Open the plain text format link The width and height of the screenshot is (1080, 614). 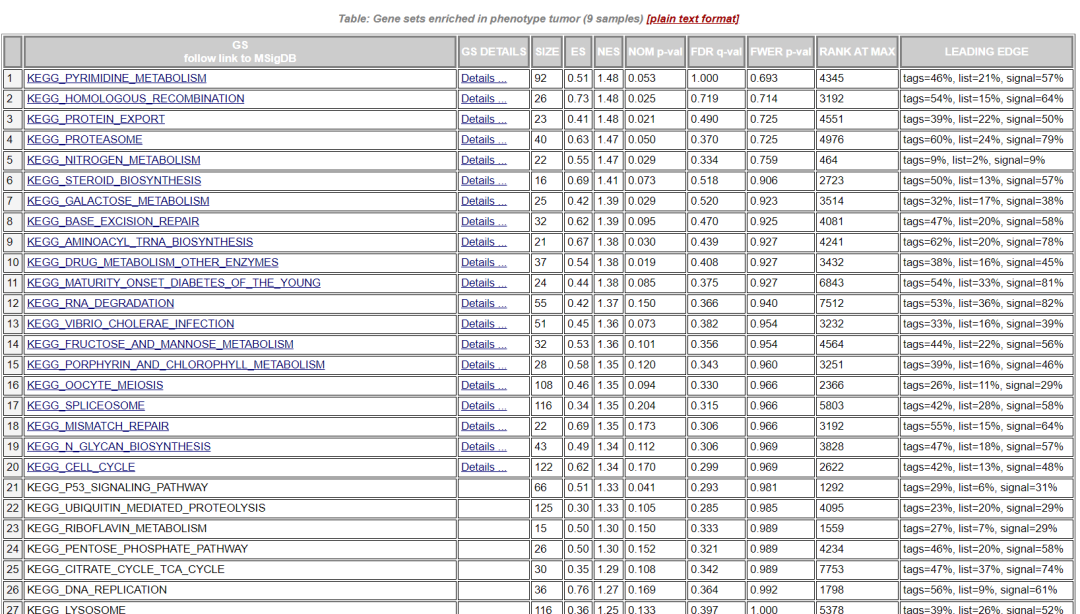coord(692,19)
